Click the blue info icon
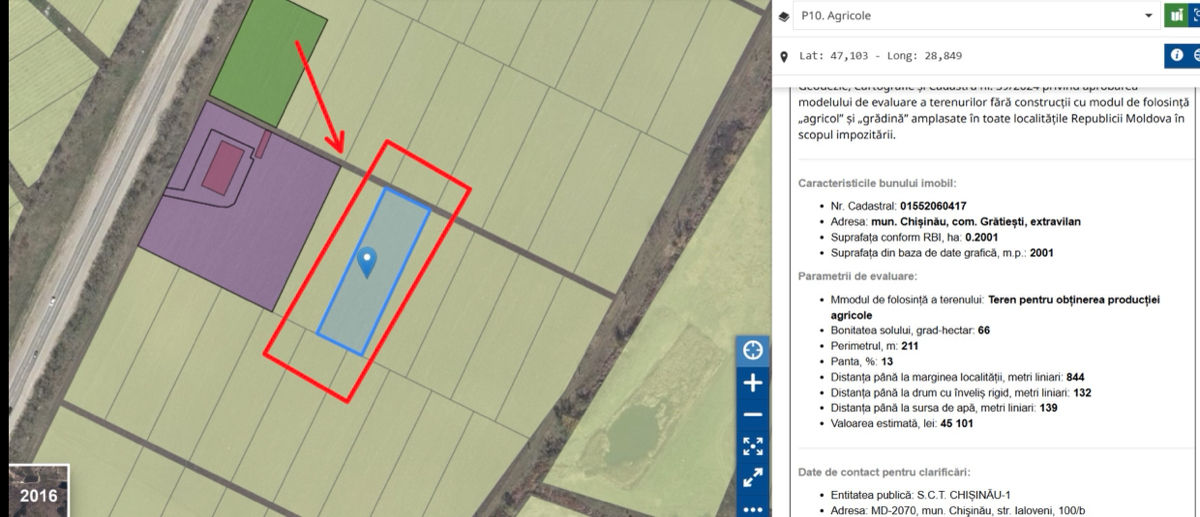 tap(1176, 55)
